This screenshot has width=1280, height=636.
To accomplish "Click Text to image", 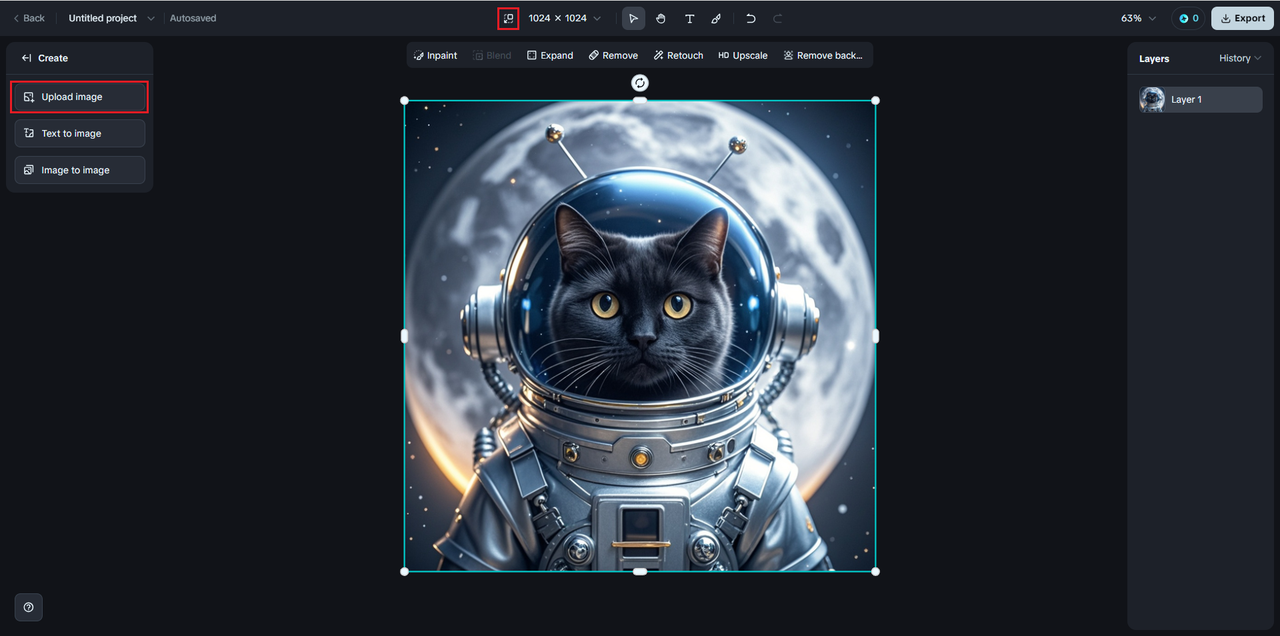I will [80, 133].
